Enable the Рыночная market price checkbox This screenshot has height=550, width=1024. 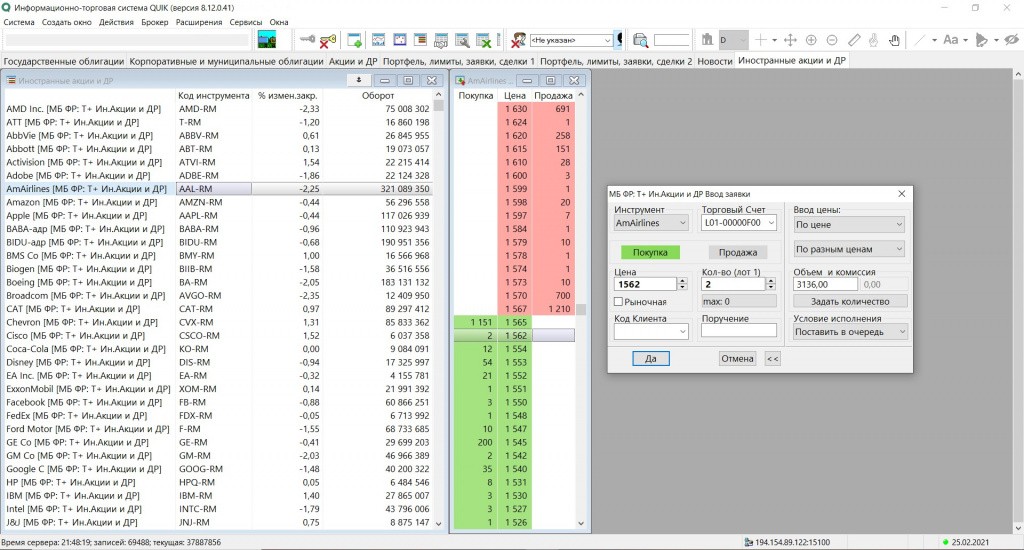(x=619, y=302)
